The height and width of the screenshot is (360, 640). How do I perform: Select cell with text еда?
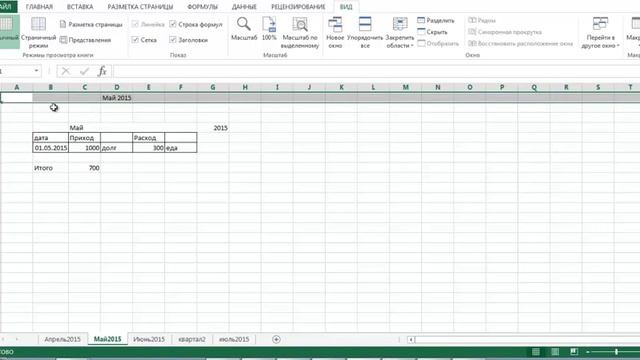[x=180, y=148]
